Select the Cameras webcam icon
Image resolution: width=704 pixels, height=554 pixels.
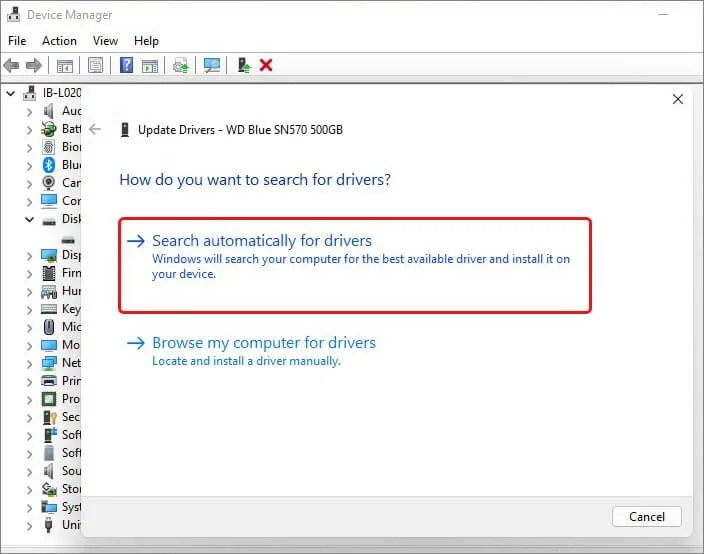click(48, 183)
